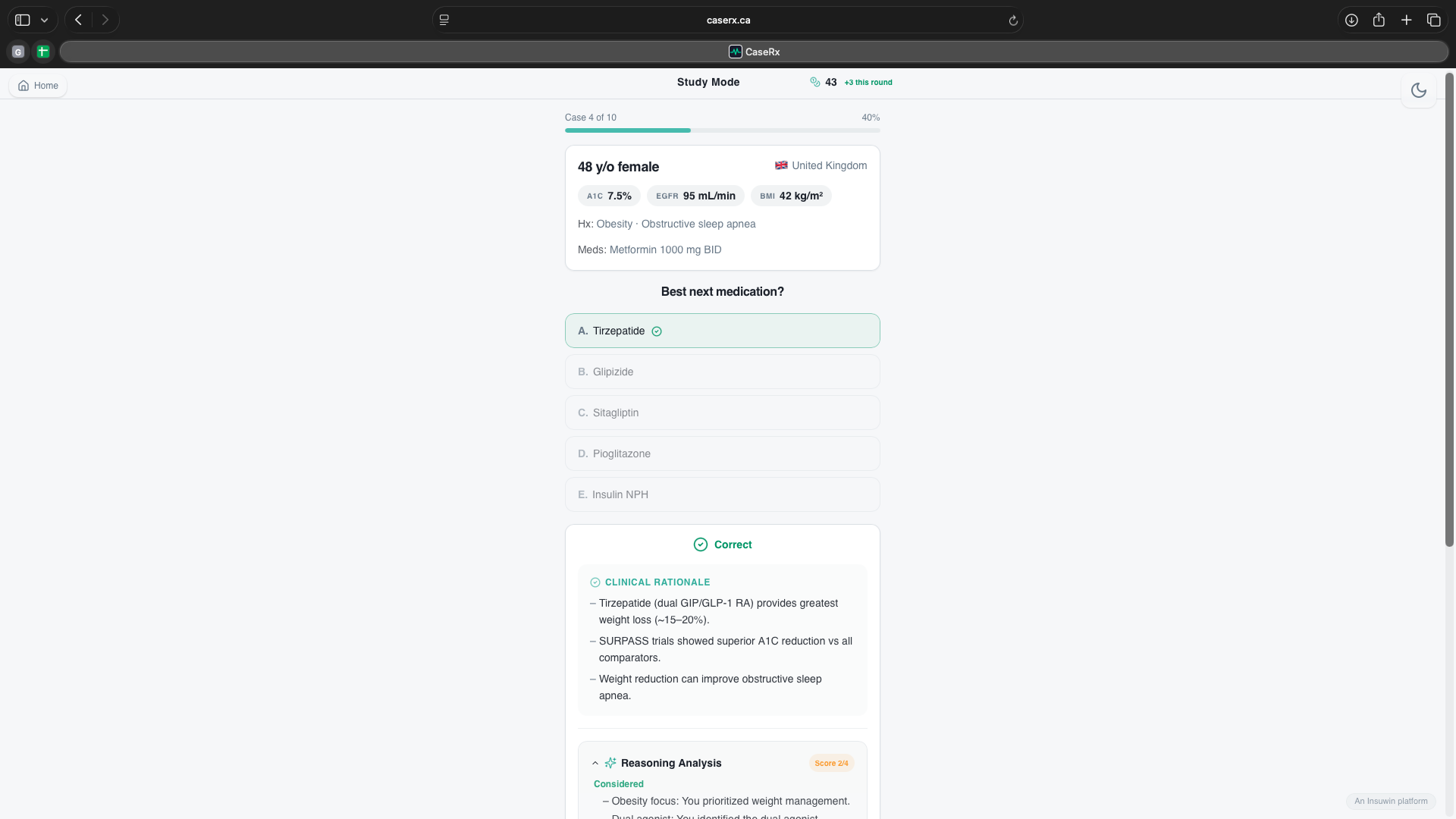Screen dimensions: 1456x819
Task: Click the coins score icon
Action: point(815,82)
